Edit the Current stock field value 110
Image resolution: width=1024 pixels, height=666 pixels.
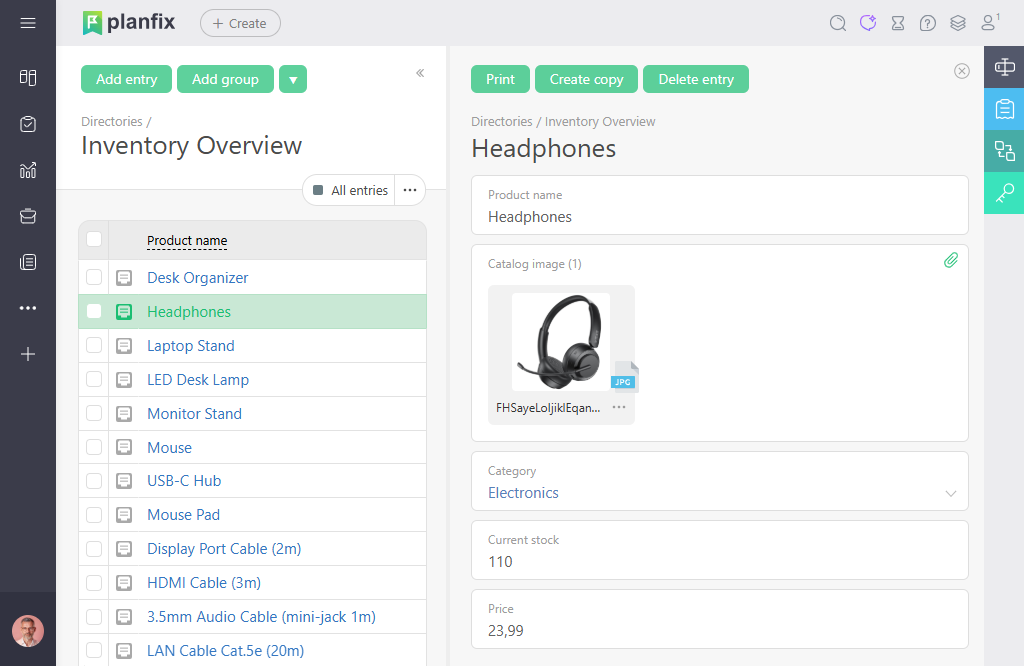coord(720,550)
